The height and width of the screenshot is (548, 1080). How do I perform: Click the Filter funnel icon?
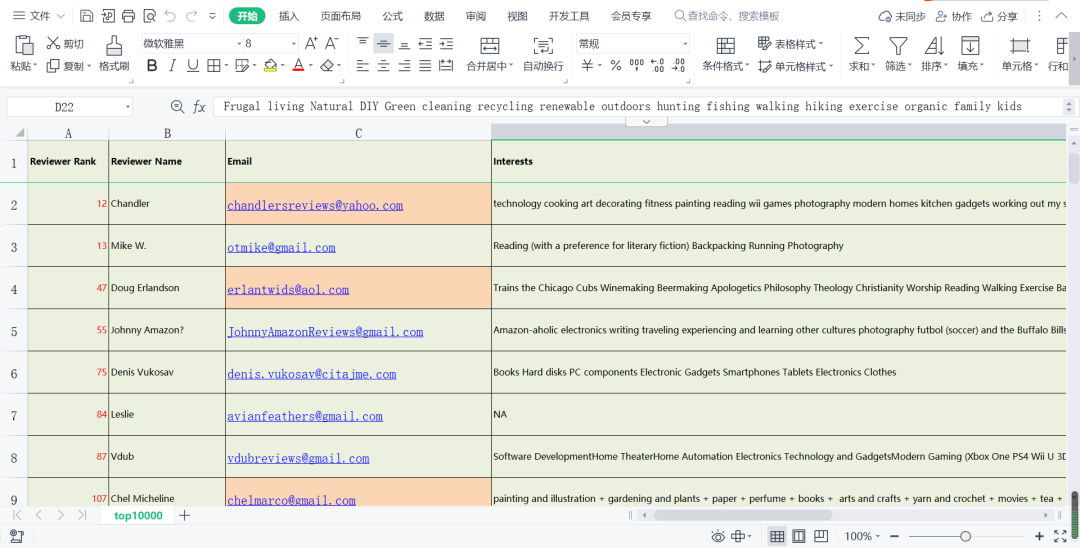tap(898, 45)
